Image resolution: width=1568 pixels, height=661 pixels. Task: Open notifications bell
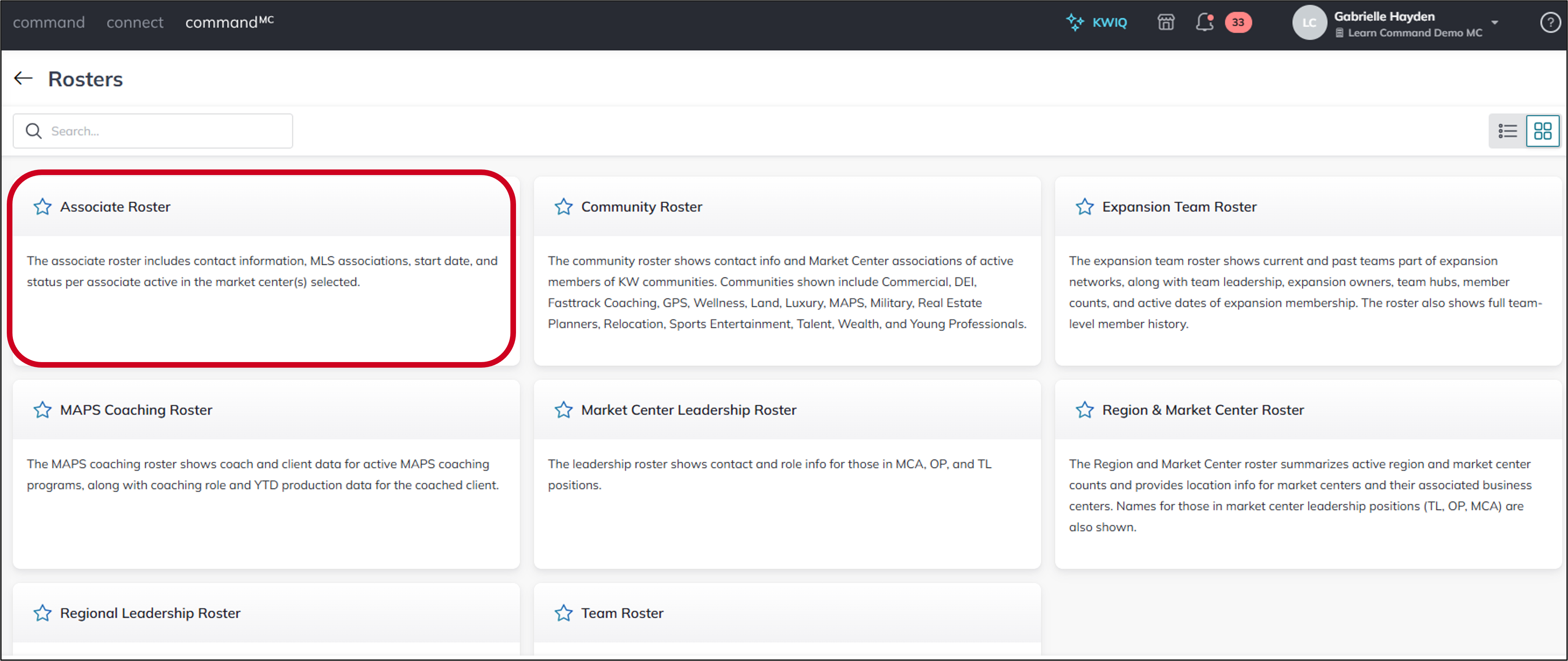[x=1205, y=22]
